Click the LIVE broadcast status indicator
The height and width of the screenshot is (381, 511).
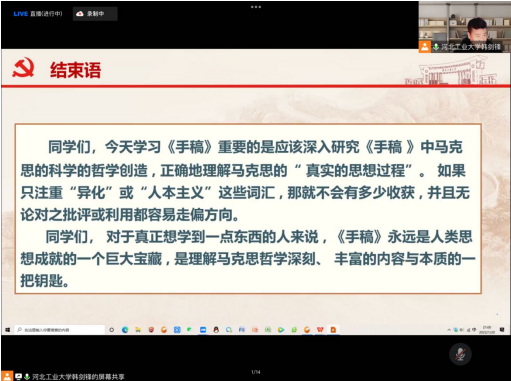click(38, 14)
